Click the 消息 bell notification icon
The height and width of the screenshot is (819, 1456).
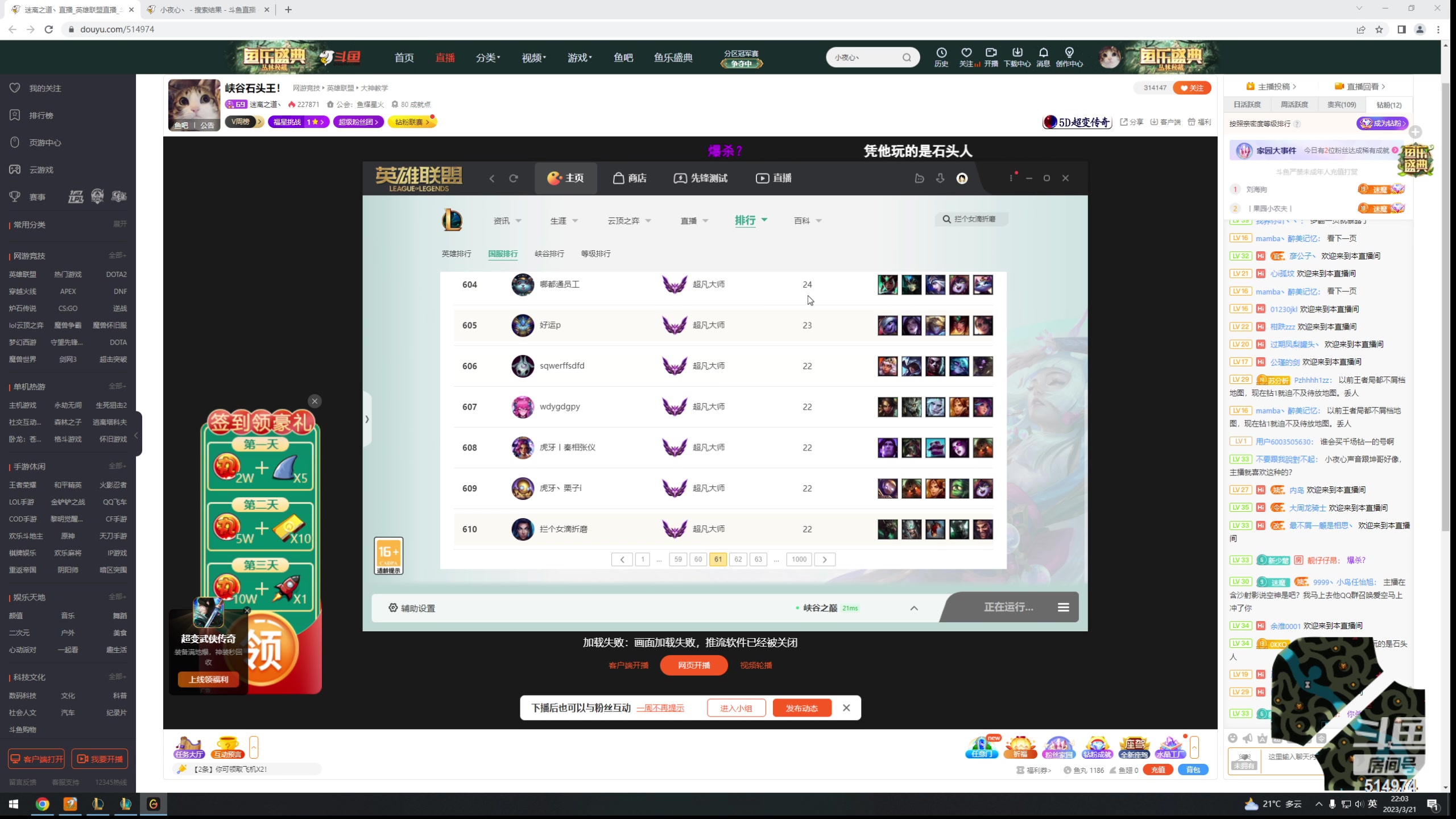point(1043,53)
